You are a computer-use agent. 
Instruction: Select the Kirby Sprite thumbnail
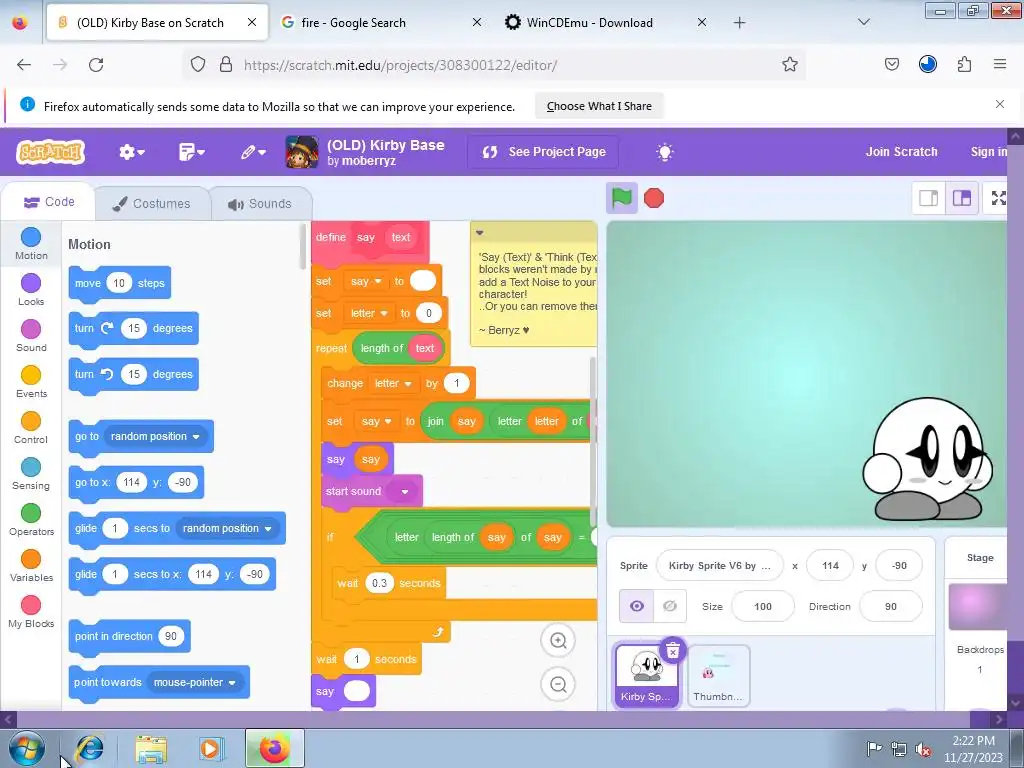click(645, 675)
